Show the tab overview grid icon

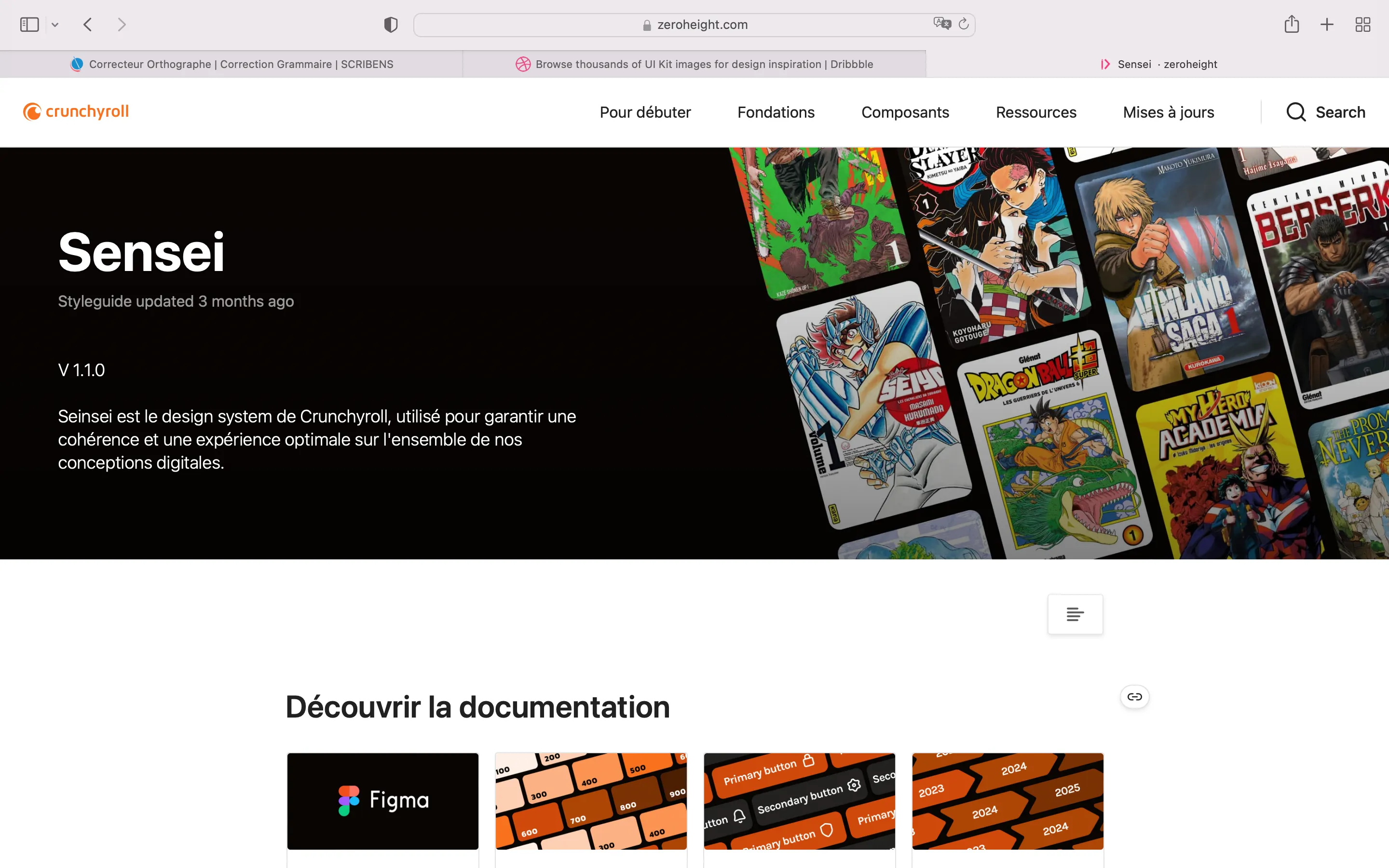tap(1362, 25)
